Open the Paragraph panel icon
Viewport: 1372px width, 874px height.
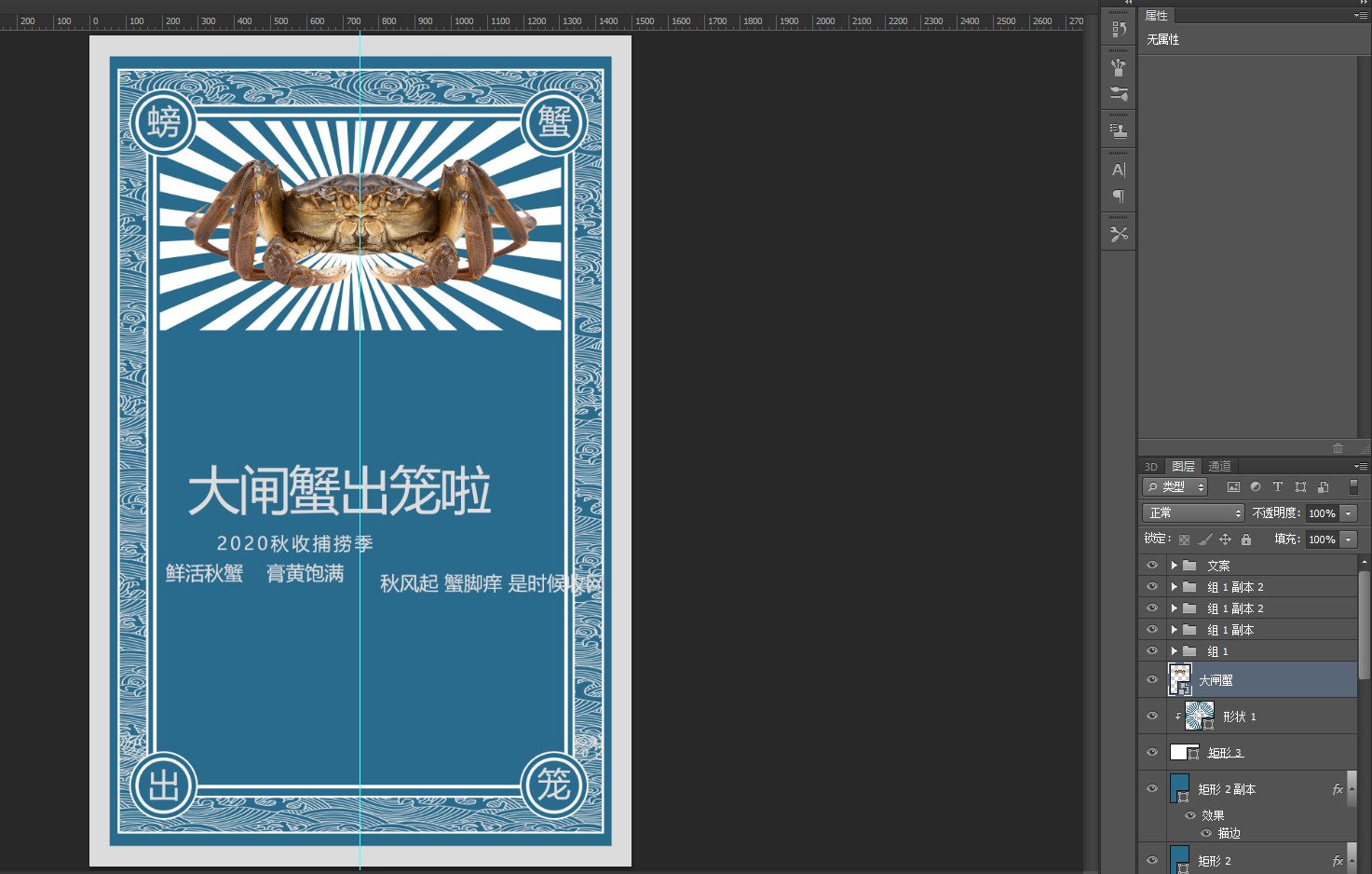tap(1119, 197)
